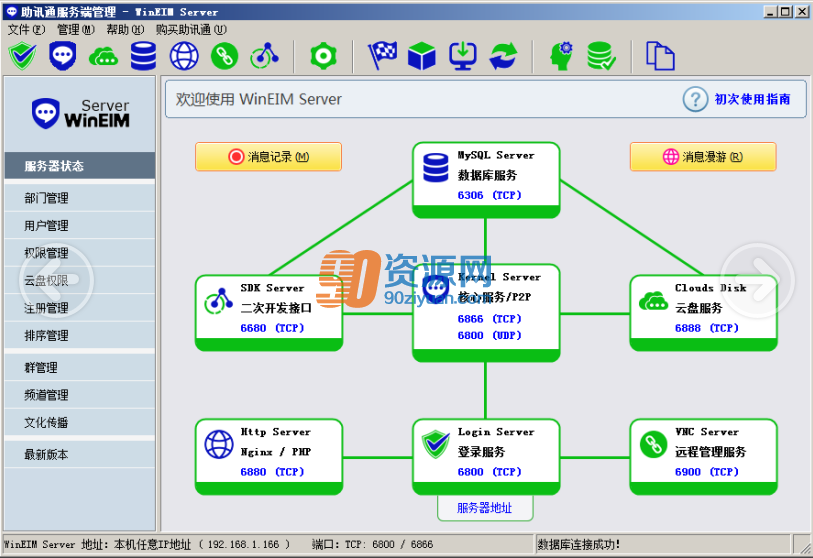Click the 二次开发接口 label
The width and height of the screenshot is (813, 558).
276,308
